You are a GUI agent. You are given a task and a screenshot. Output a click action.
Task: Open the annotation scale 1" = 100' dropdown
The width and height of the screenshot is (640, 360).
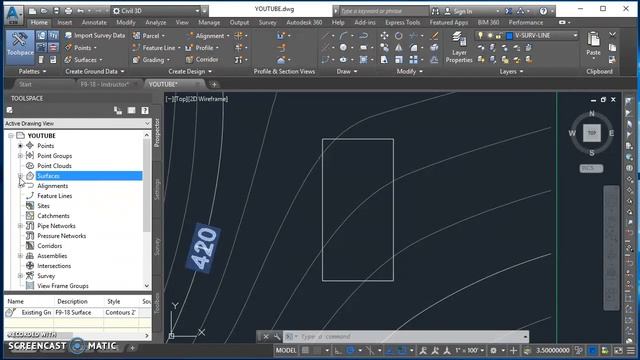point(469,350)
